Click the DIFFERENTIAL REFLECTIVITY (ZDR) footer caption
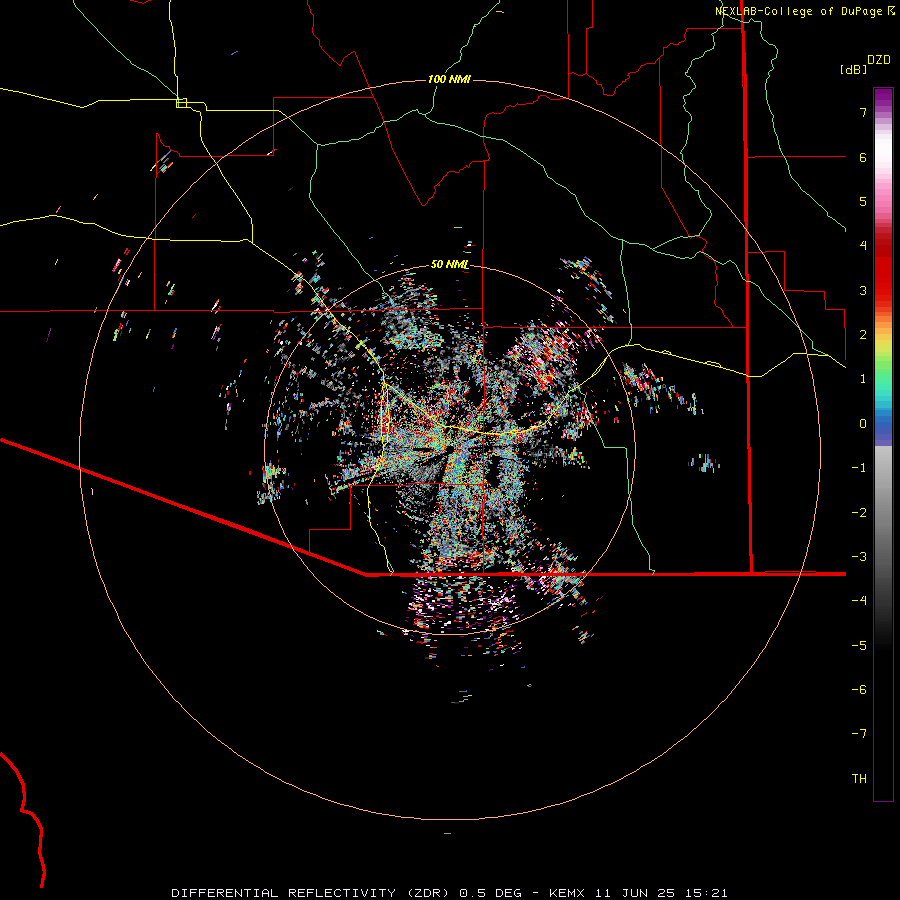This screenshot has width=900, height=900. click(449, 893)
